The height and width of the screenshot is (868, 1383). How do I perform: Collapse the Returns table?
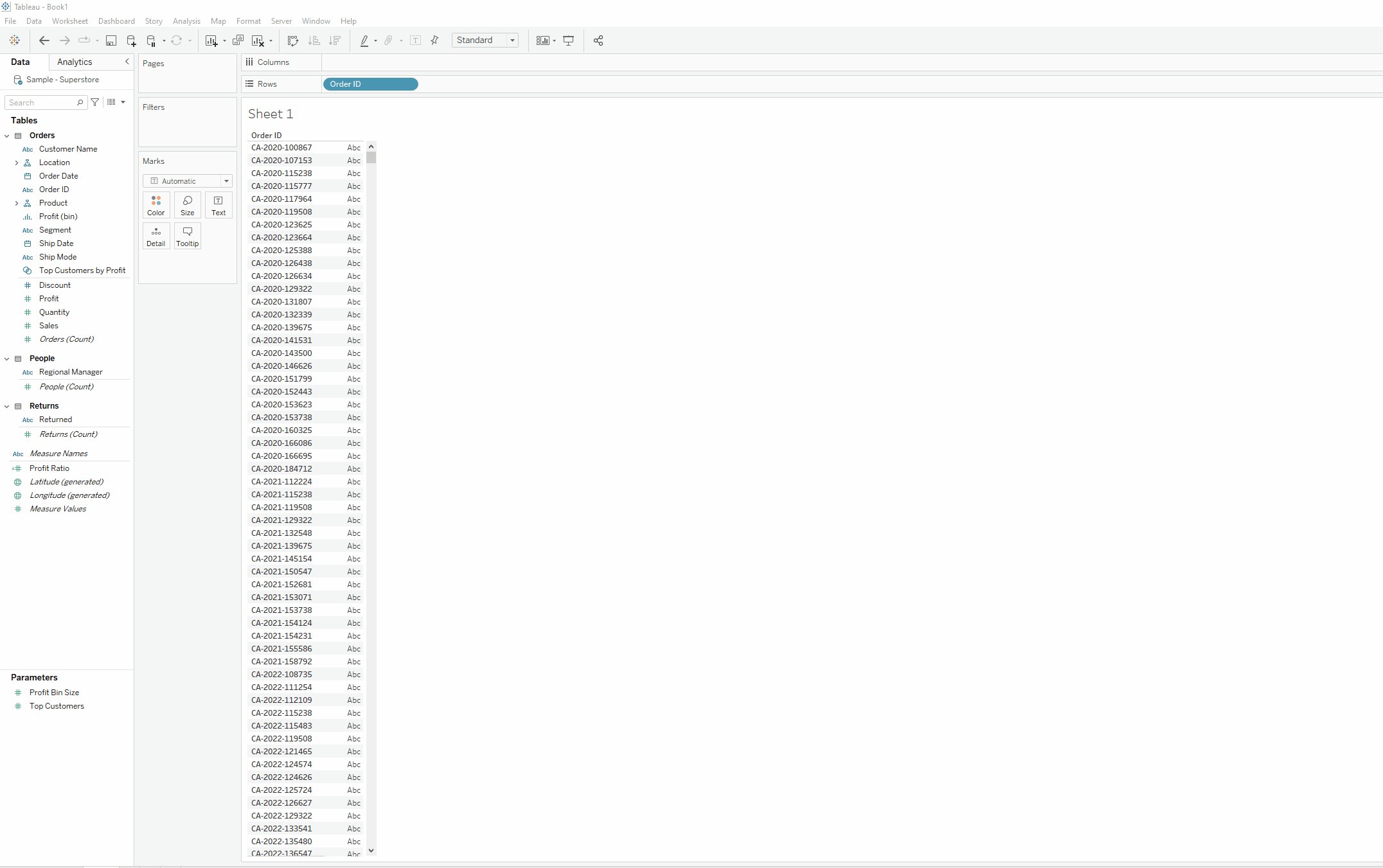(7, 406)
